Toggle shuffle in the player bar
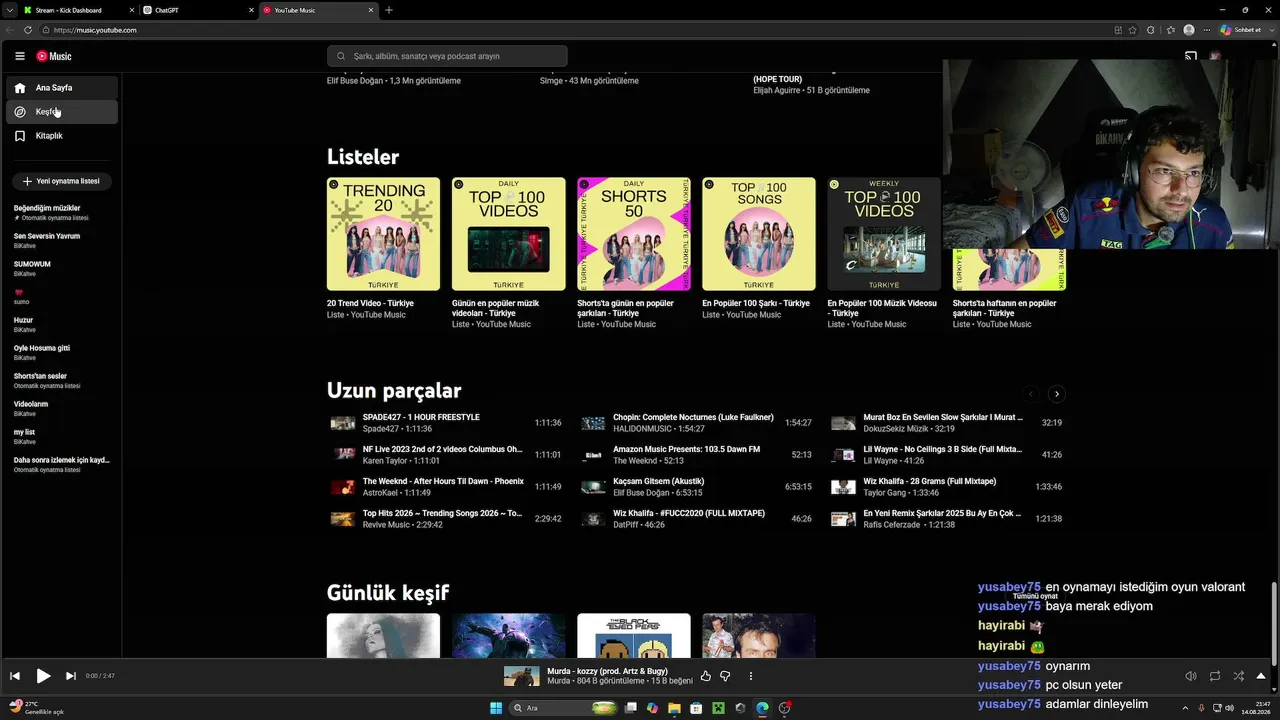The width and height of the screenshot is (1280, 720). point(1239,676)
